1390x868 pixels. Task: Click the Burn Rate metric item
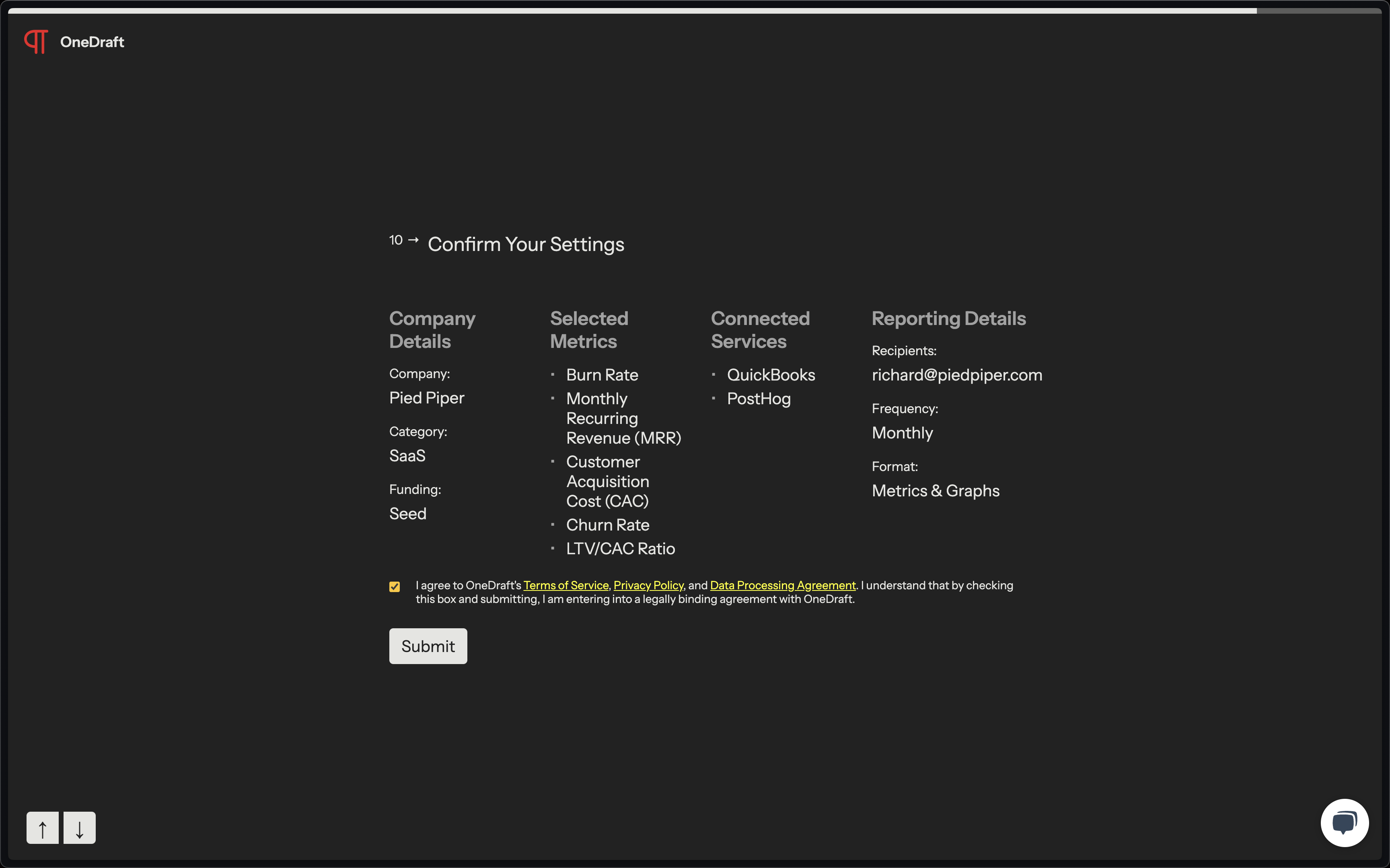click(602, 375)
